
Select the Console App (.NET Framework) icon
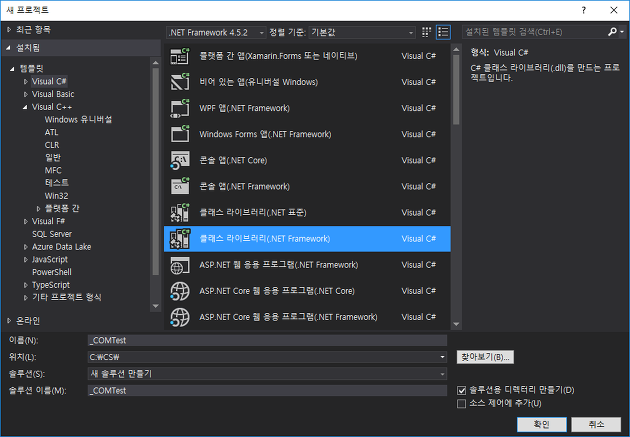tap(180, 186)
